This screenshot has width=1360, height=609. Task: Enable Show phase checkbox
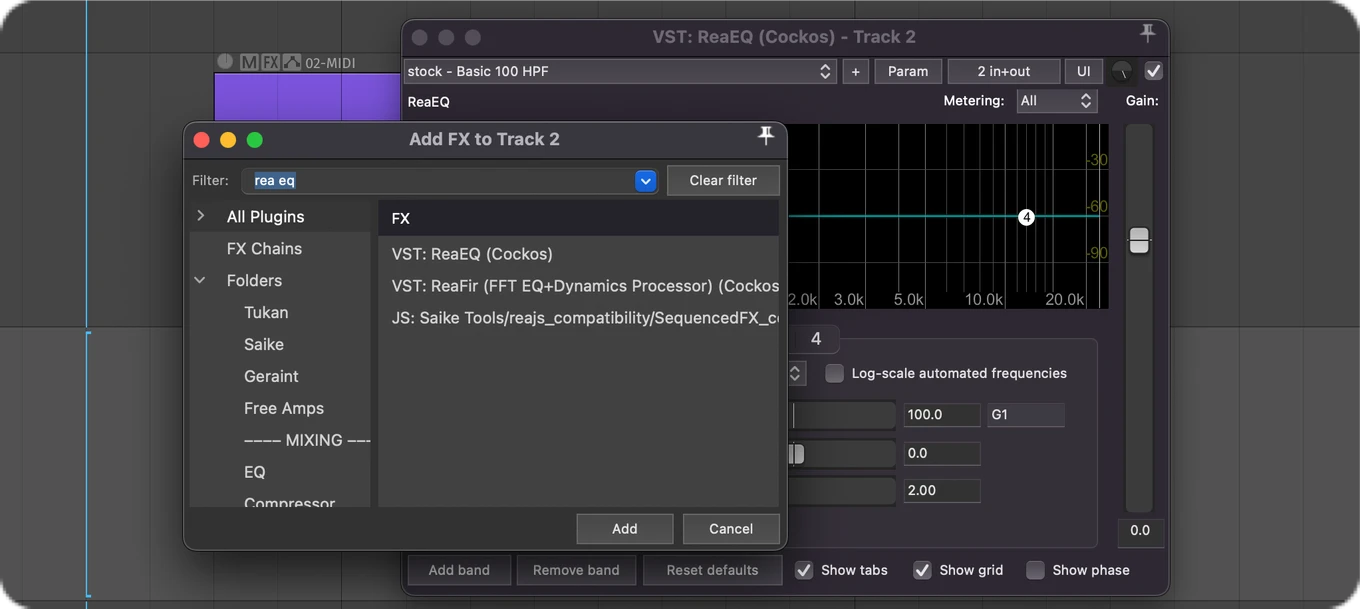[x=1035, y=570]
